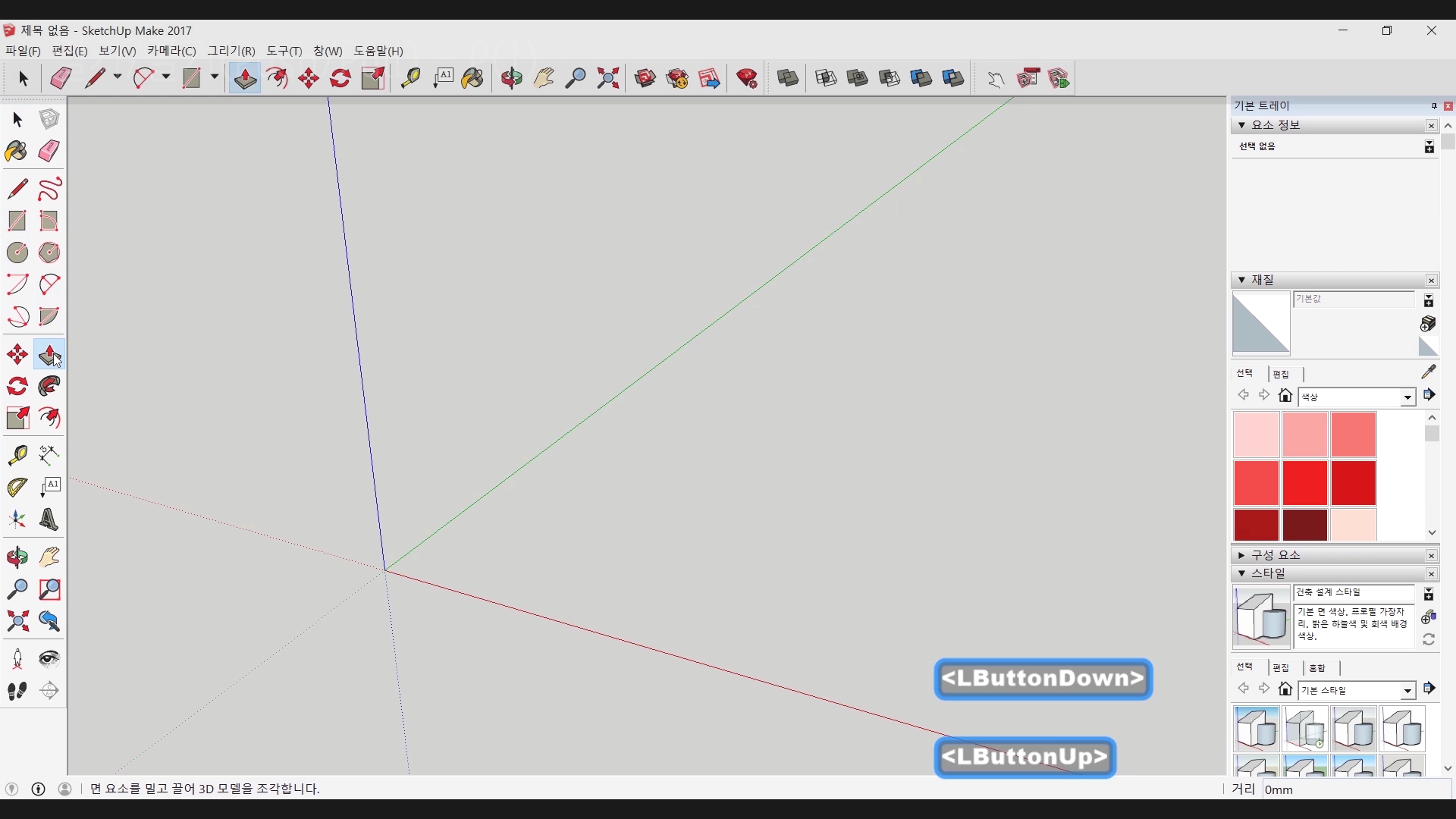Screen dimensions: 1456x819
Task: Select the Orbit tool in the left toolbar
Action: (17, 557)
